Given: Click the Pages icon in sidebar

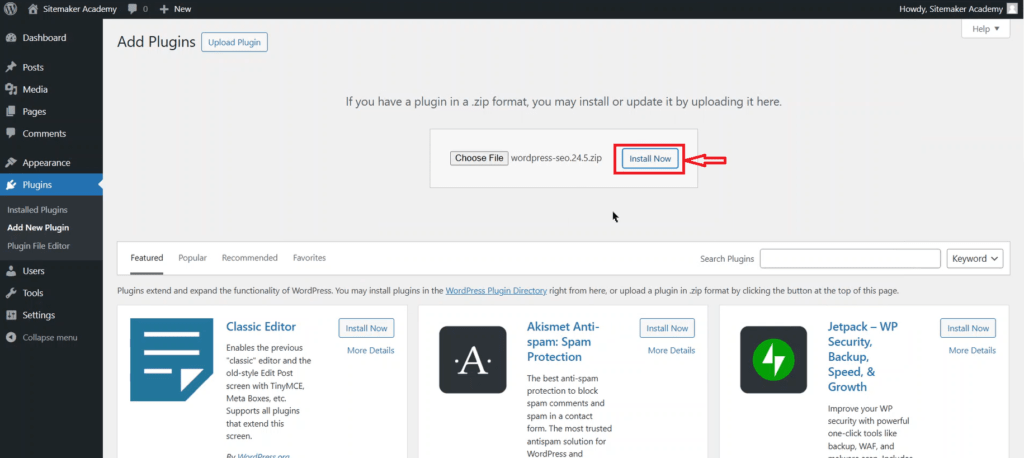Looking at the screenshot, I should click(10, 112).
